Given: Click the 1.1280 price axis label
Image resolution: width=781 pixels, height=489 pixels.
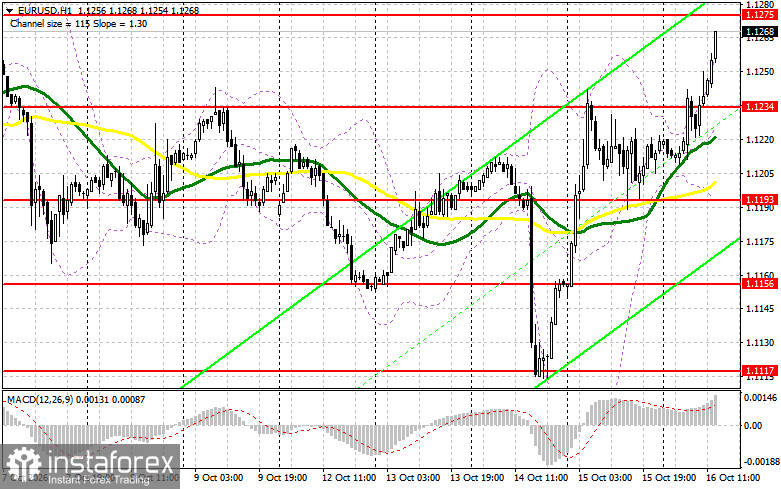Looking at the screenshot, I should pos(760,4).
